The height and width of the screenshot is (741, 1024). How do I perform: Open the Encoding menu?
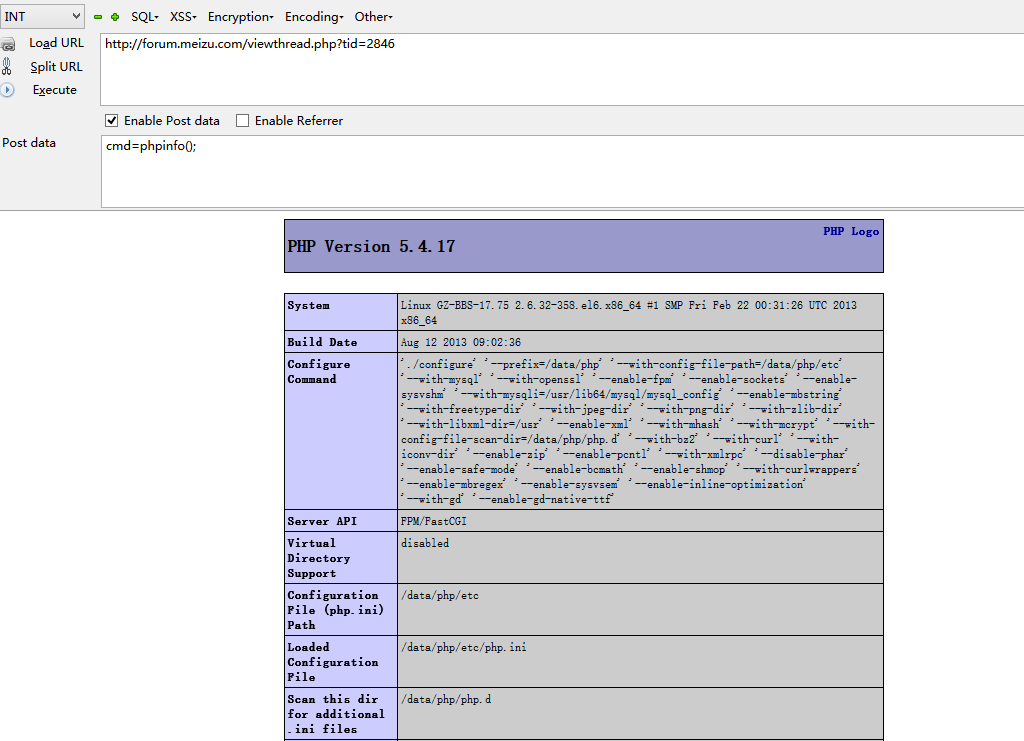314,17
